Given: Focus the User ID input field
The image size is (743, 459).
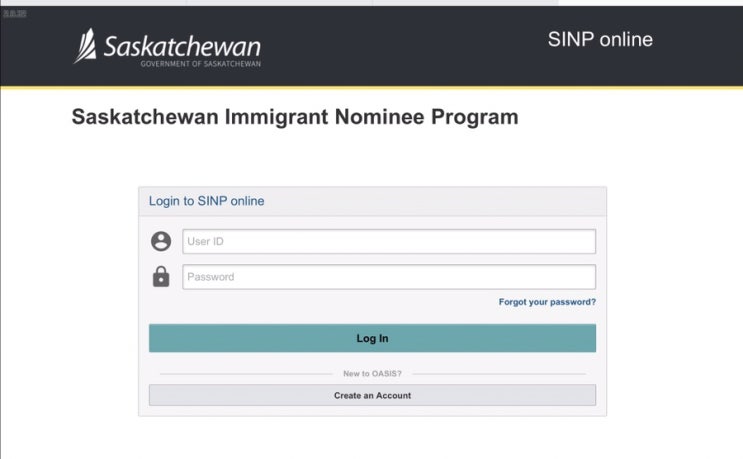Looking at the screenshot, I should tap(389, 241).
